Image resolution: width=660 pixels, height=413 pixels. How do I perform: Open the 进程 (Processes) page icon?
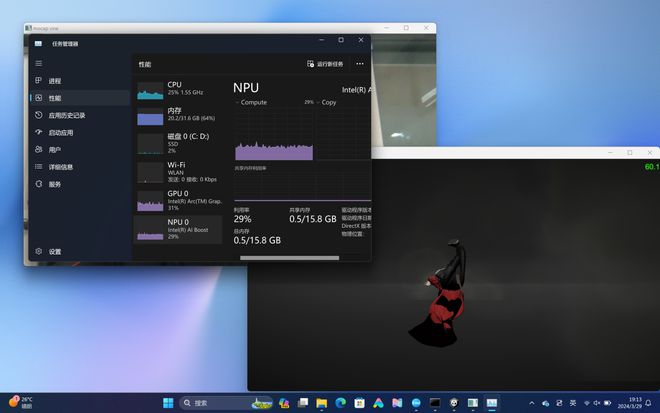pyautogui.click(x=39, y=80)
